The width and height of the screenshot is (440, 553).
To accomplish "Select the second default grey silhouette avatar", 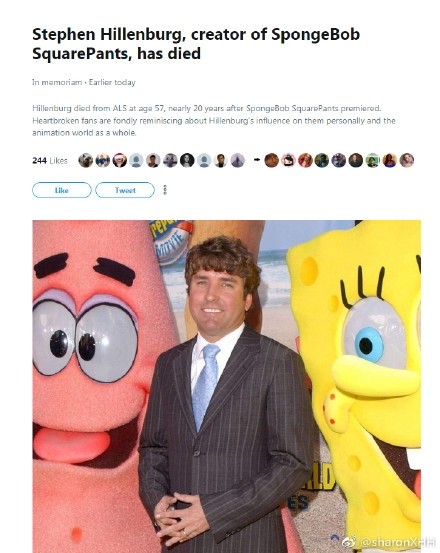I will tap(204, 160).
